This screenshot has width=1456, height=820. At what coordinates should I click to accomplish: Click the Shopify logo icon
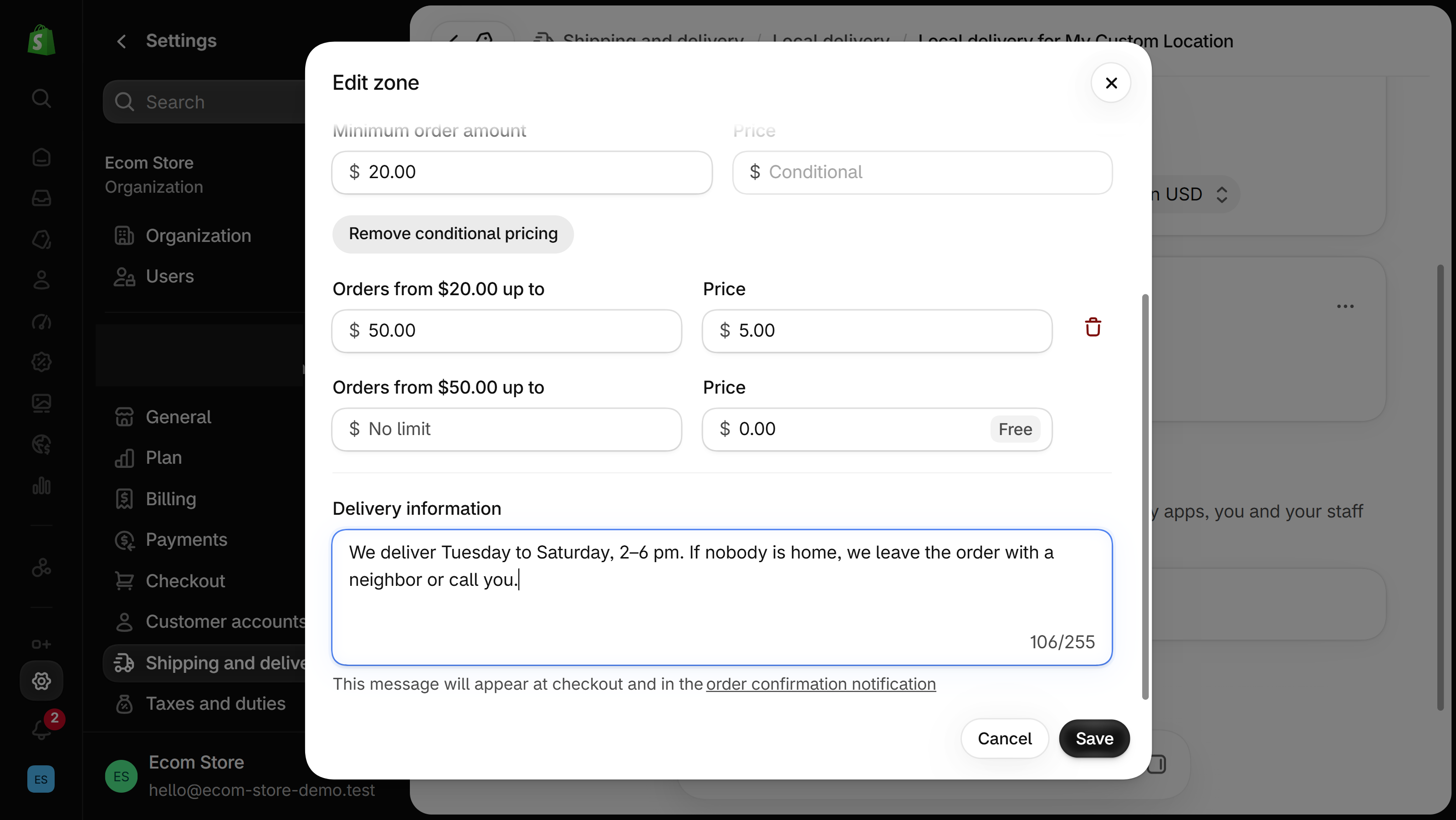point(41,40)
